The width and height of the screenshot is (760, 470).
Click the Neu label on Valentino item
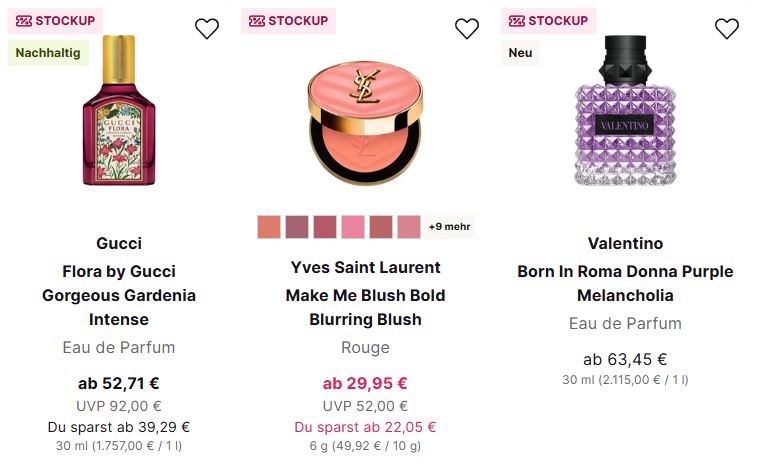(521, 53)
